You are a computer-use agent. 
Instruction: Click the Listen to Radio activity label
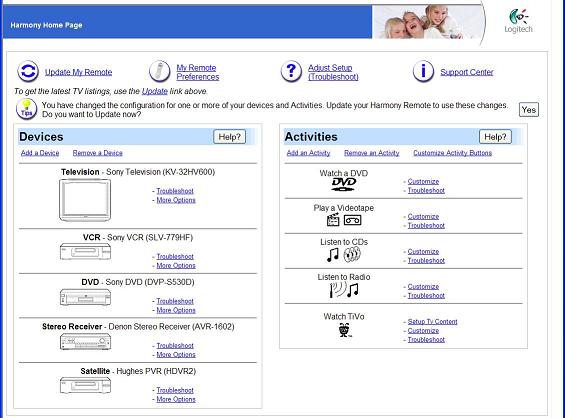344,277
